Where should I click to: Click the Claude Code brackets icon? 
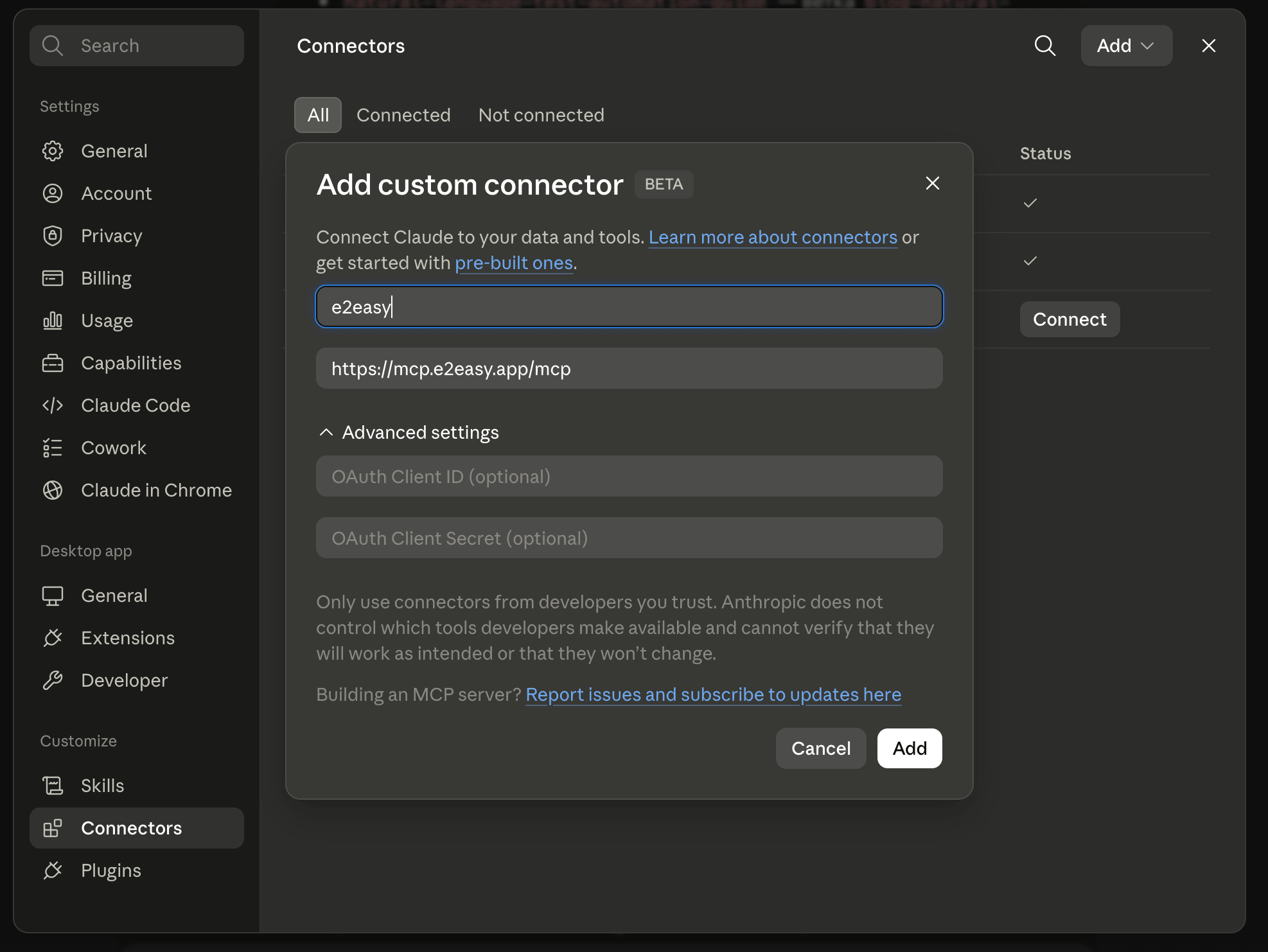pos(53,405)
